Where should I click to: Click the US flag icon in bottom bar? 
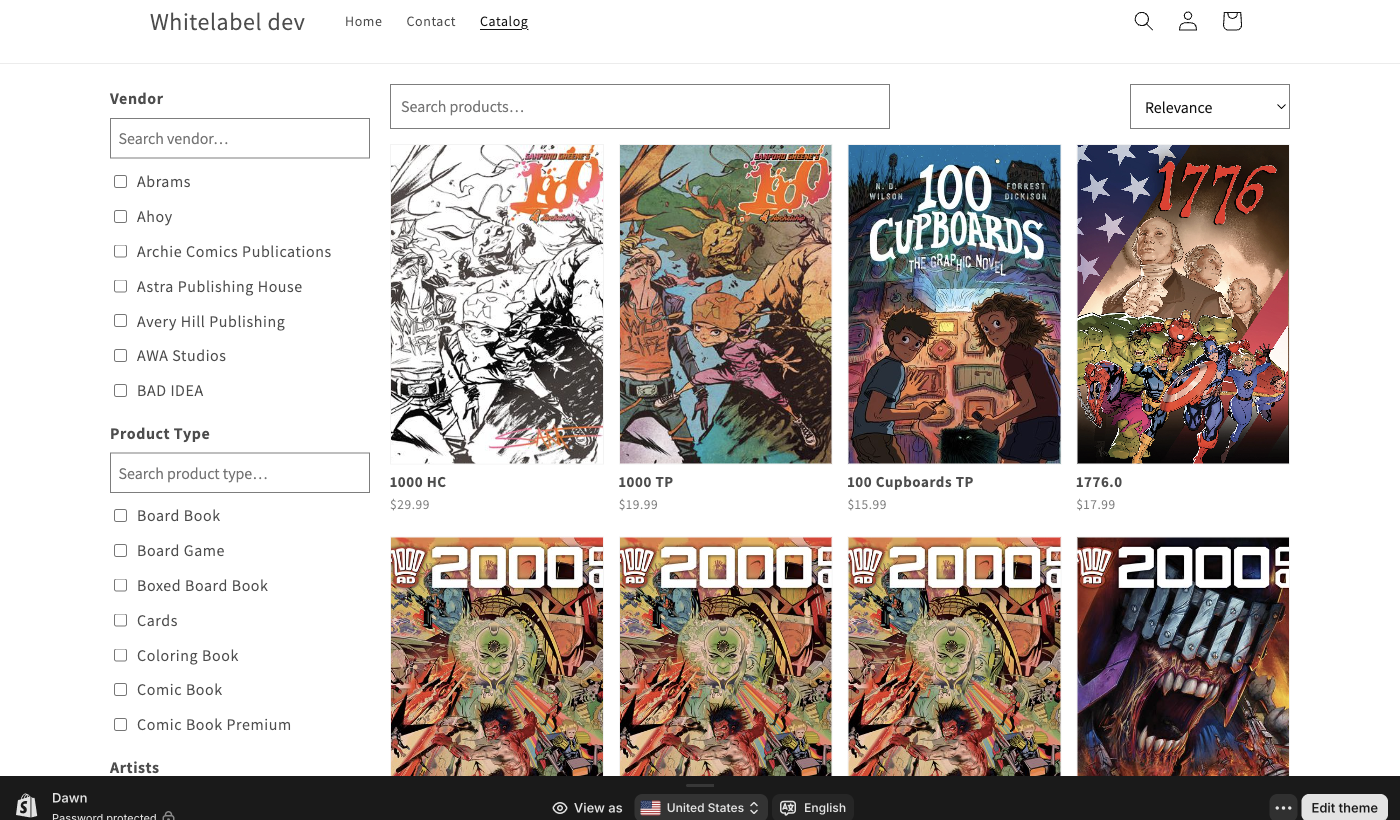(x=650, y=808)
